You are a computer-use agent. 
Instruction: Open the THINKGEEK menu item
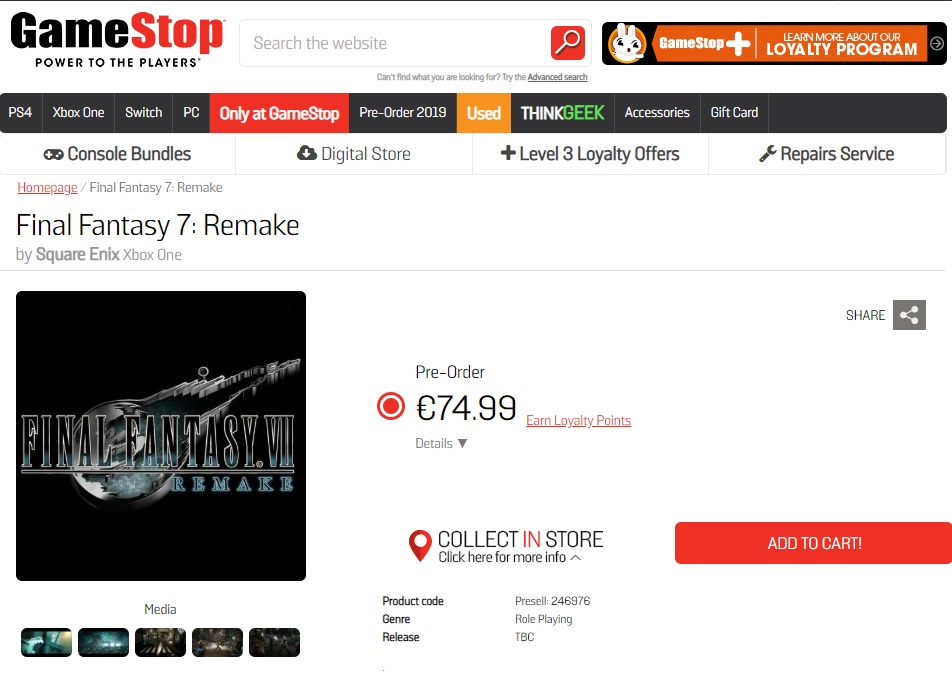563,112
